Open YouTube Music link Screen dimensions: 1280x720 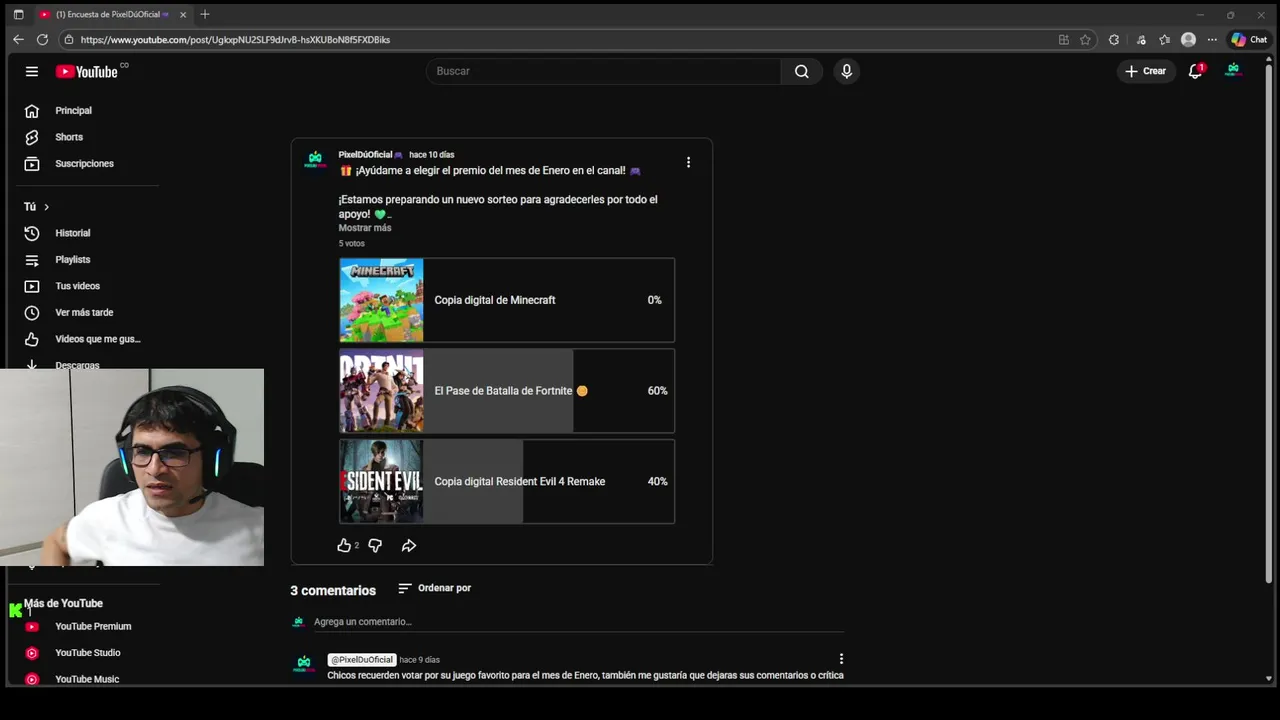(88, 679)
